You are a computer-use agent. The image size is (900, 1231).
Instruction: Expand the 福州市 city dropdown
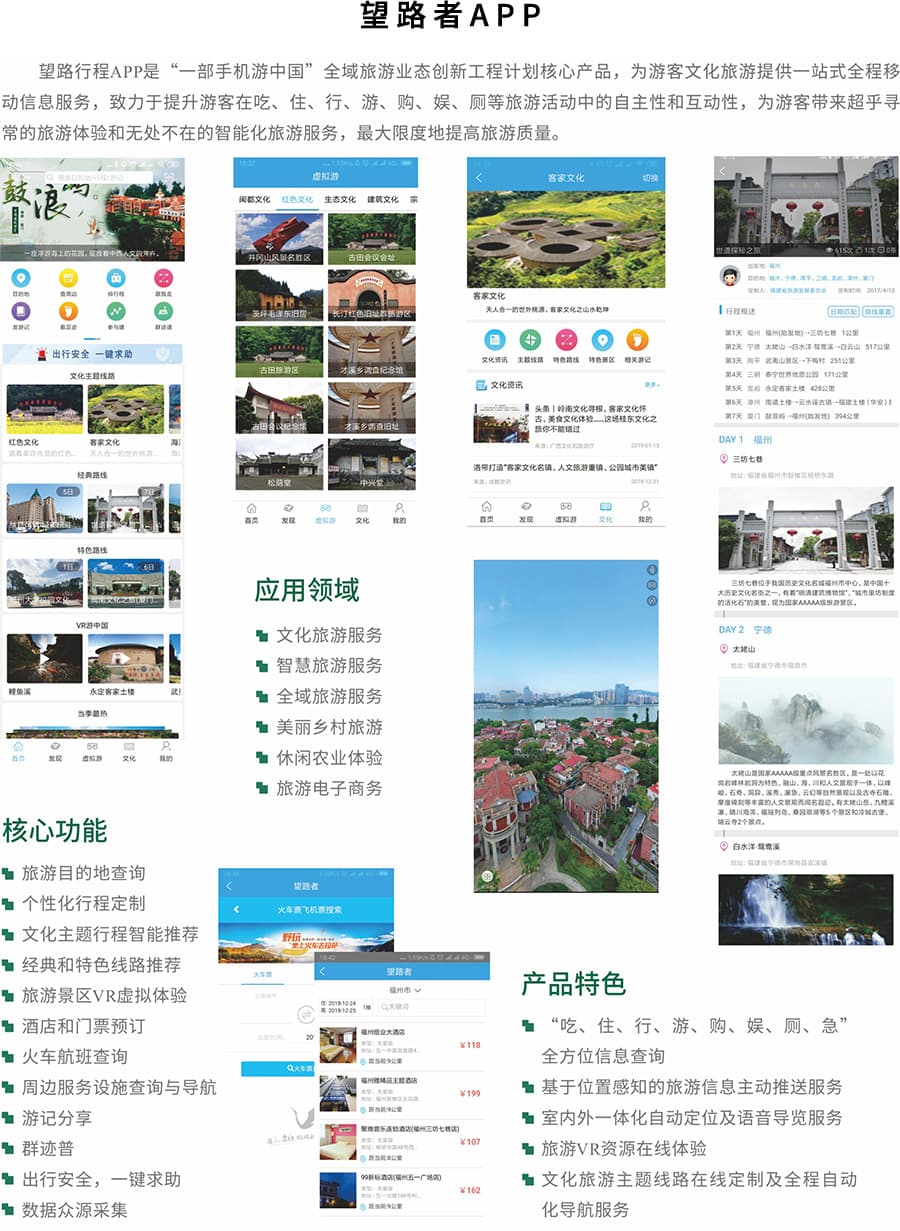pos(404,990)
